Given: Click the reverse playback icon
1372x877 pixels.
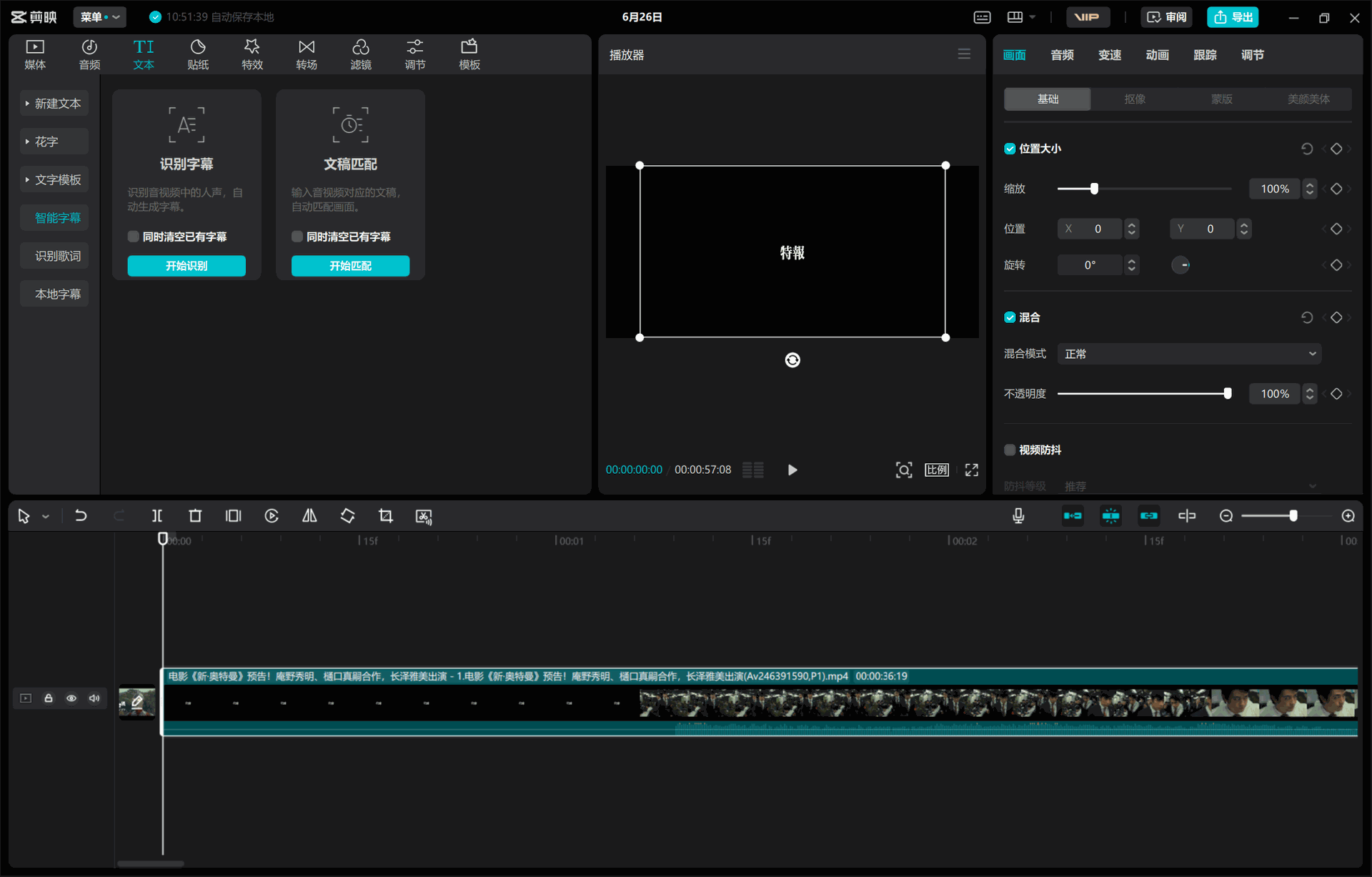Looking at the screenshot, I should 272,515.
